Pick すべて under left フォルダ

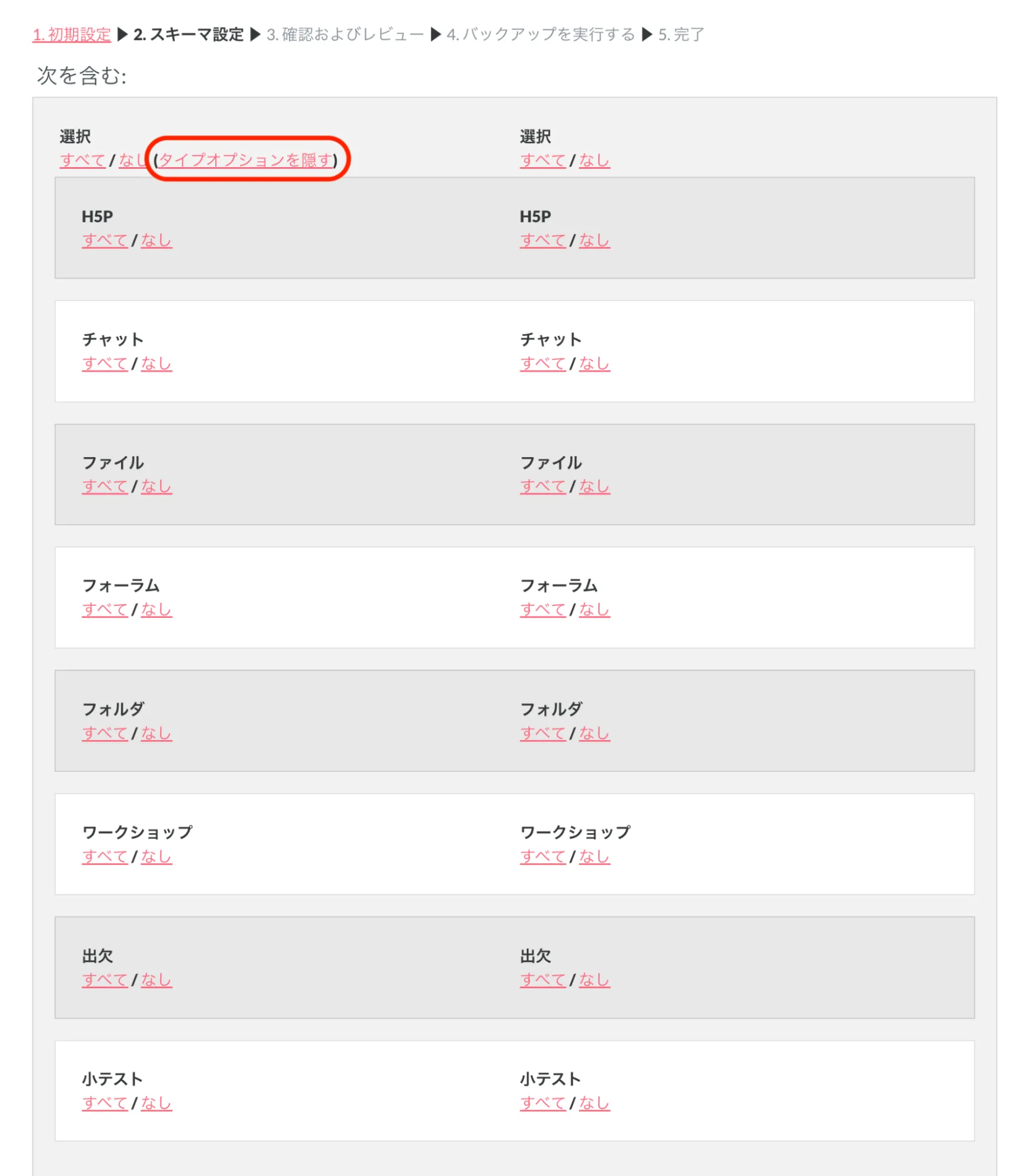pyautogui.click(x=105, y=733)
